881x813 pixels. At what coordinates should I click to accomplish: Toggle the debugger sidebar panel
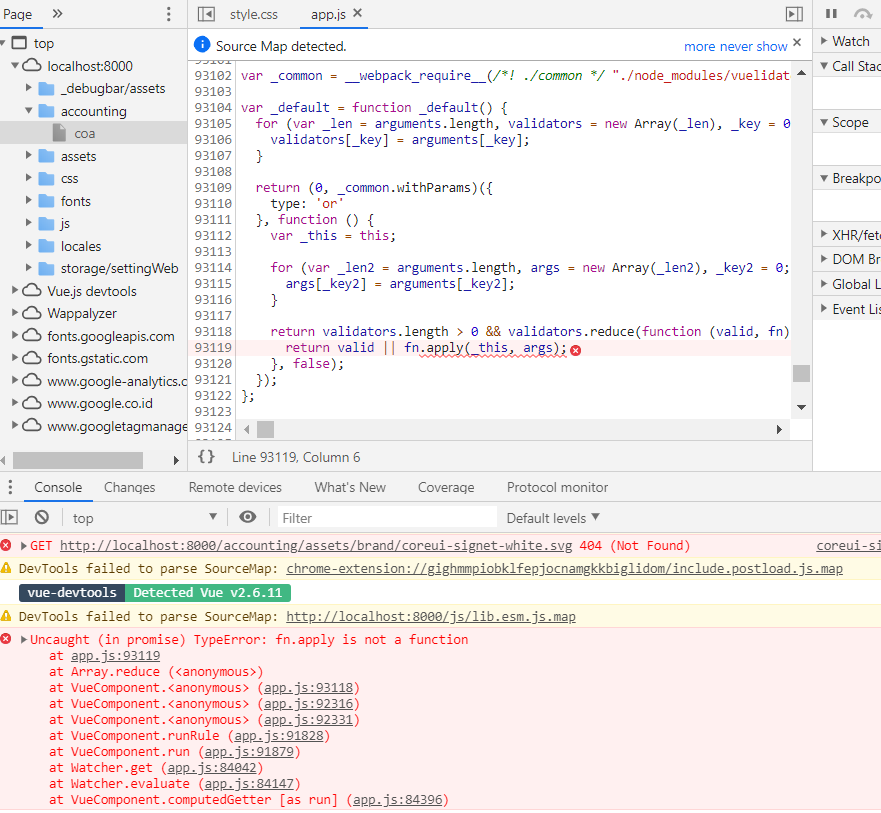tap(794, 14)
